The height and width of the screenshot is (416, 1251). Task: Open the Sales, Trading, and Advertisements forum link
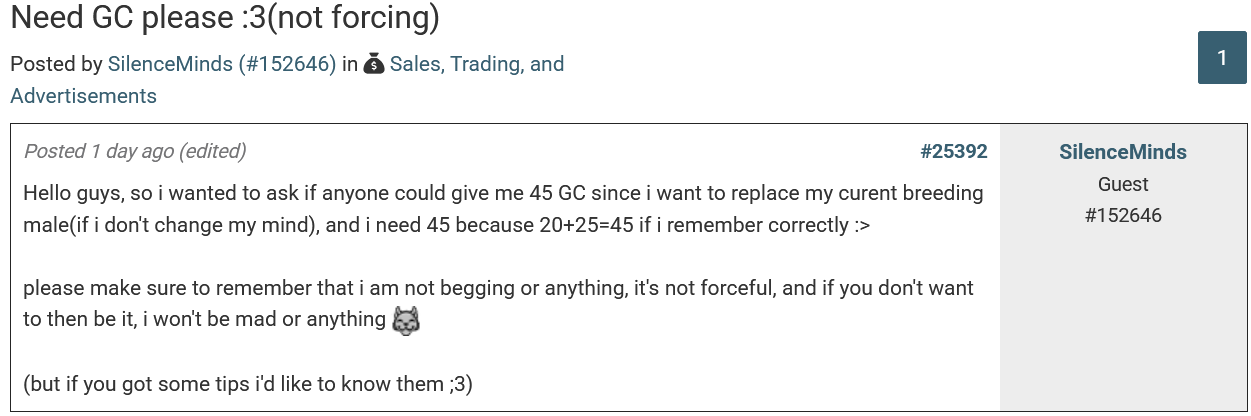(476, 64)
